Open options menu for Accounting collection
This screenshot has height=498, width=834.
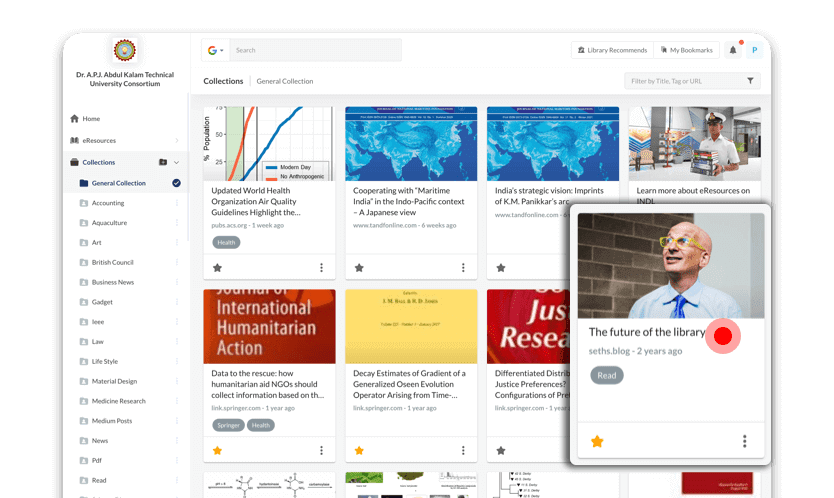[177, 203]
